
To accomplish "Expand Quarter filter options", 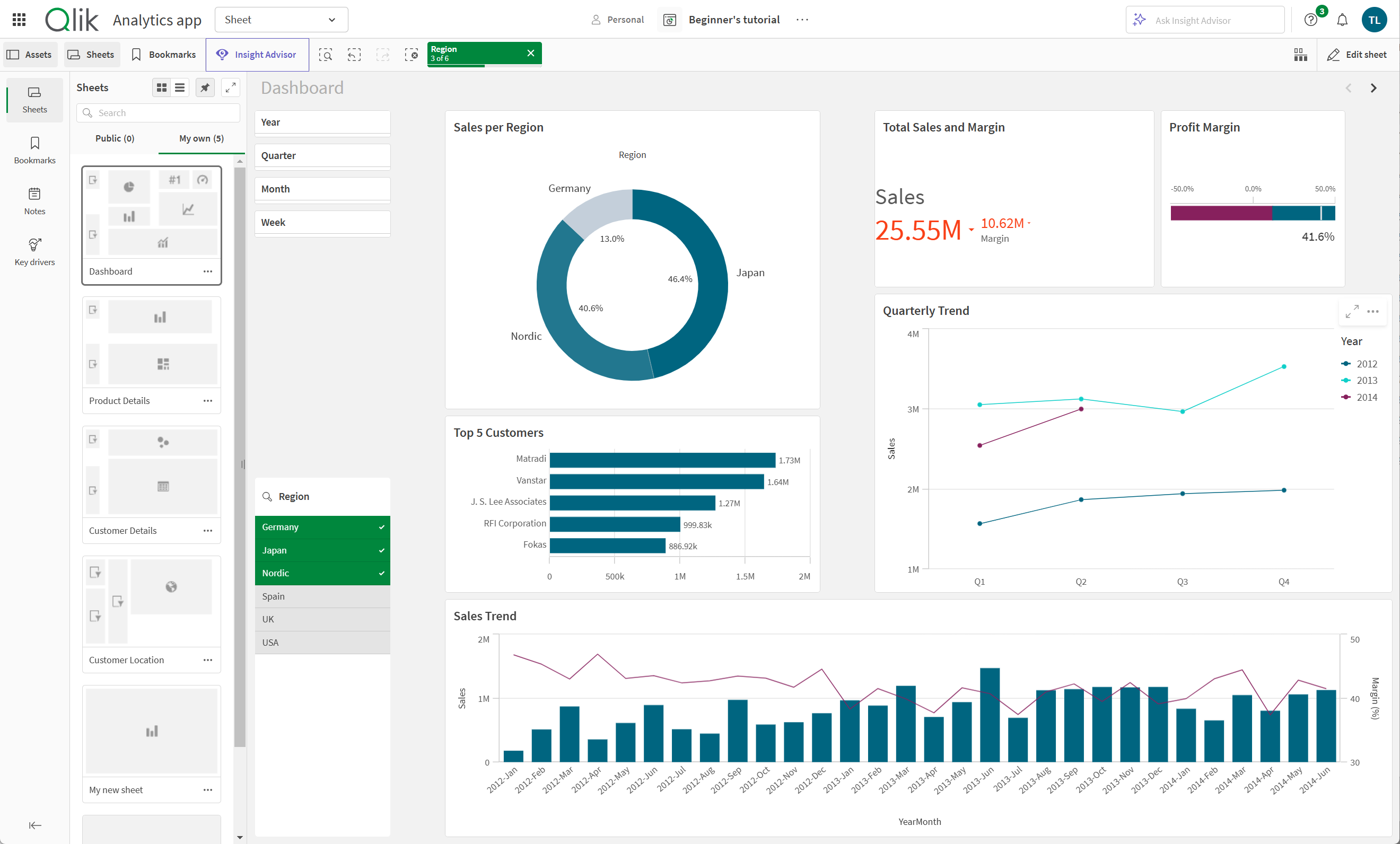I will [x=322, y=155].
